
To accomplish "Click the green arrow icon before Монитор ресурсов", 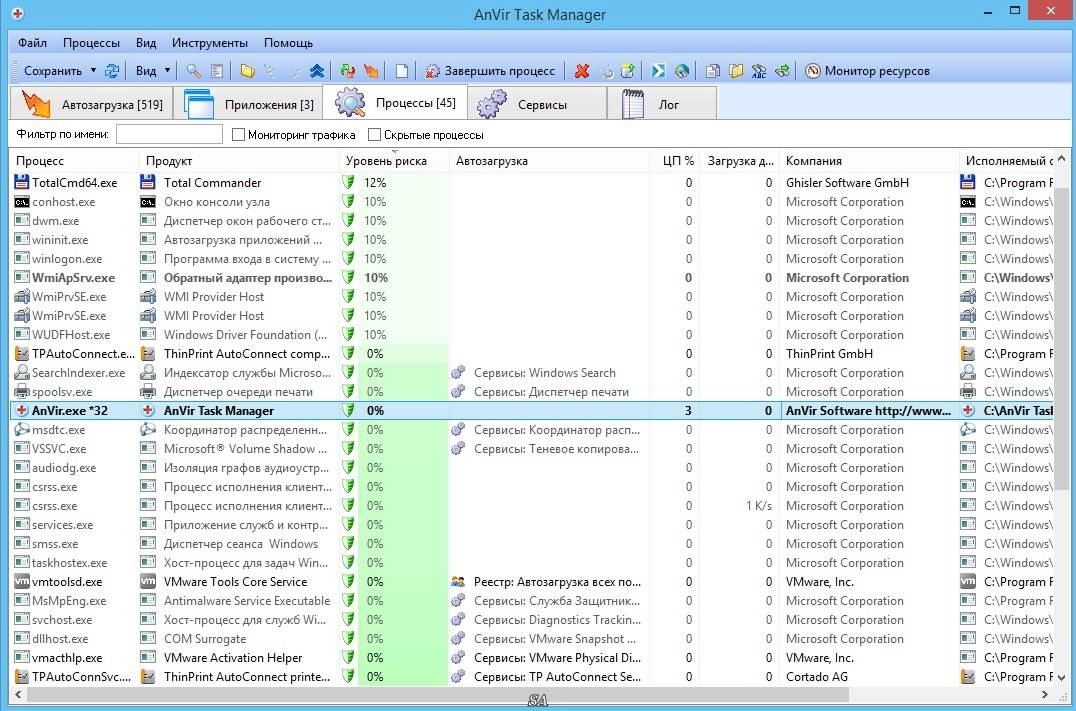I will (782, 71).
